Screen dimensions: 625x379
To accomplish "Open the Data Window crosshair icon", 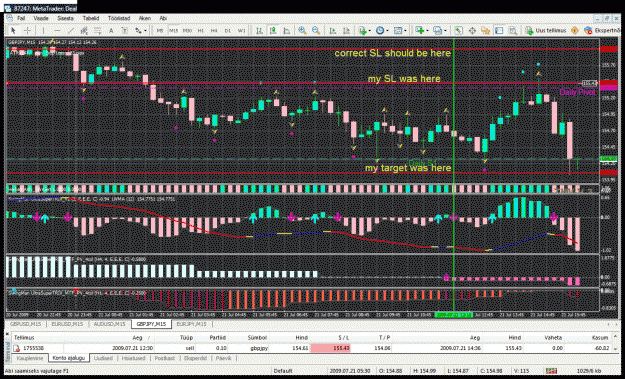I will tap(472, 31).
